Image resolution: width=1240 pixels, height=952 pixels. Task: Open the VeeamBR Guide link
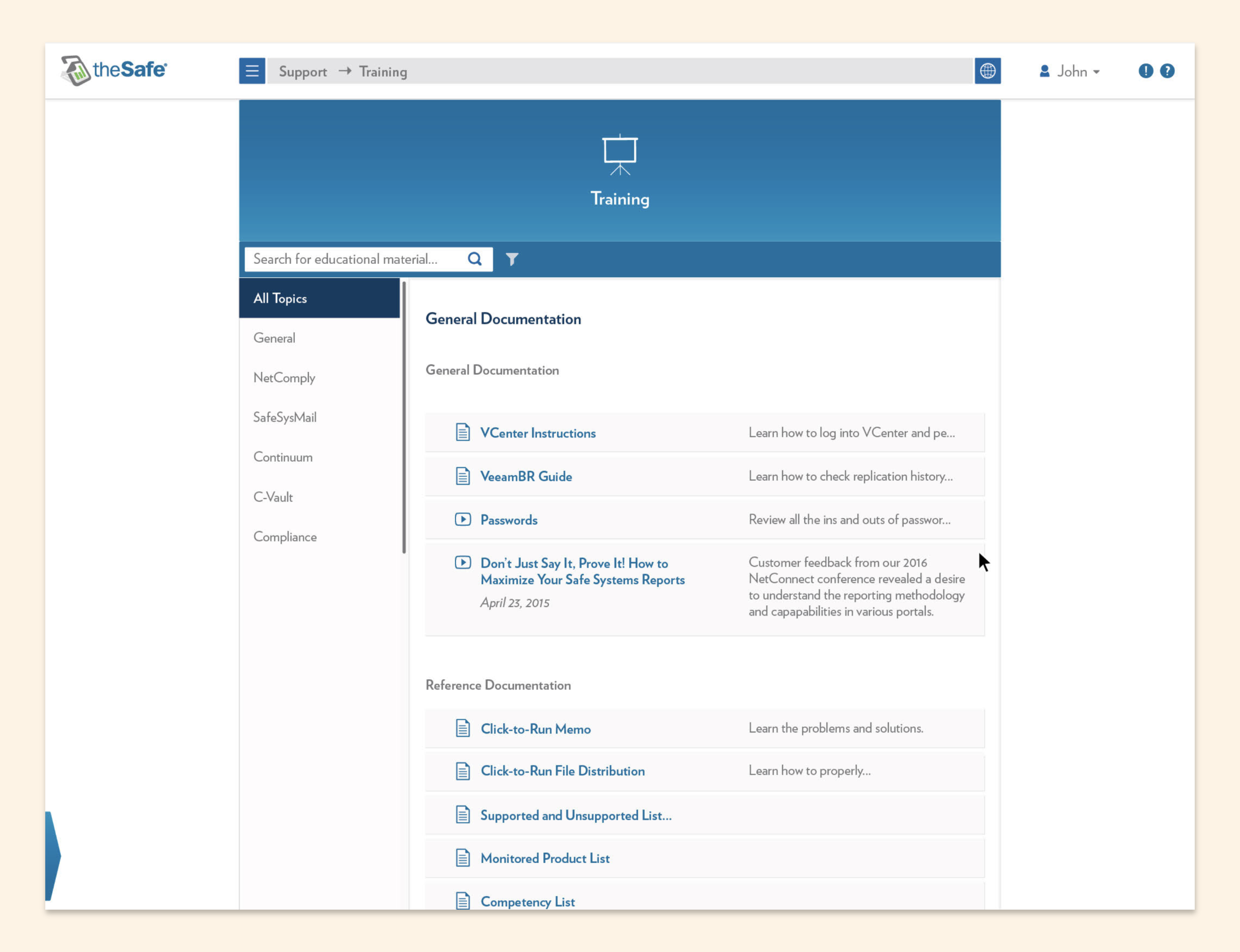point(526,476)
